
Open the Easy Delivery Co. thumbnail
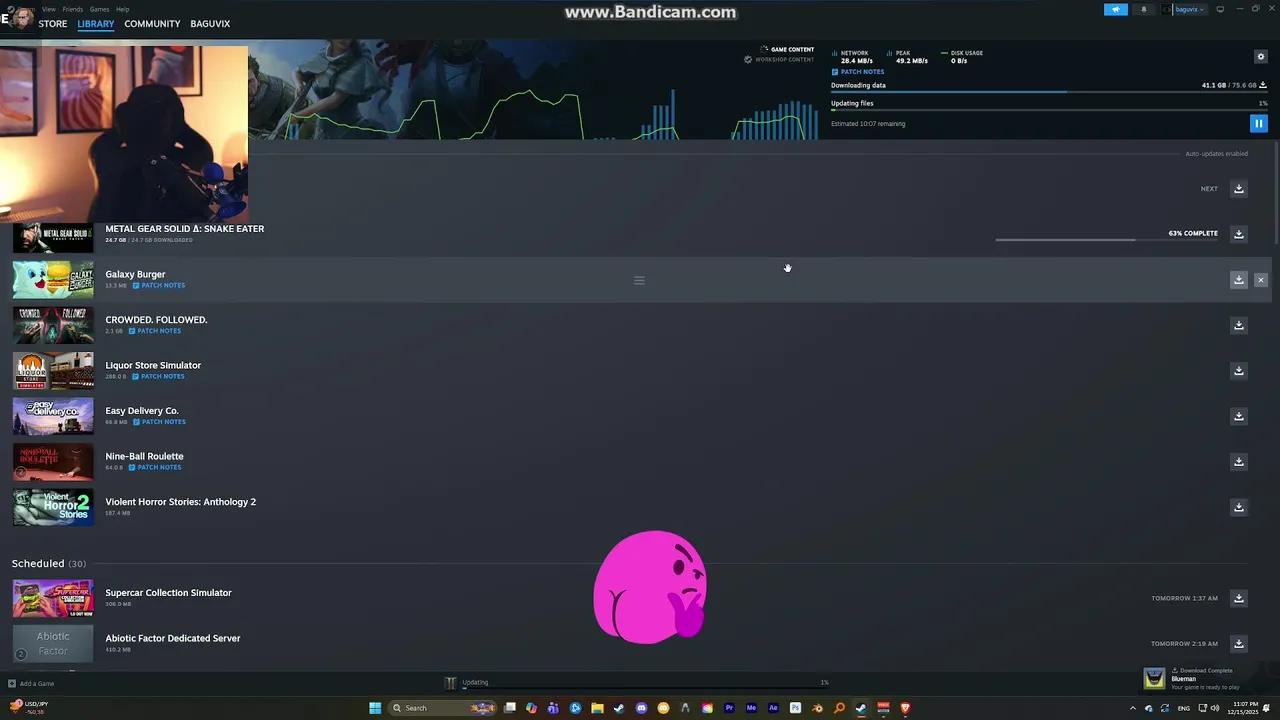coord(53,416)
